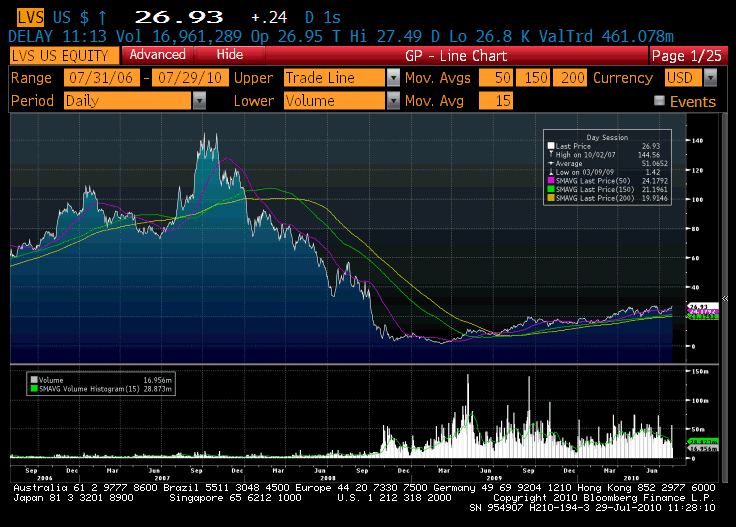Click the Daily period field
Screen dimensions: 736x527
pos(128,100)
